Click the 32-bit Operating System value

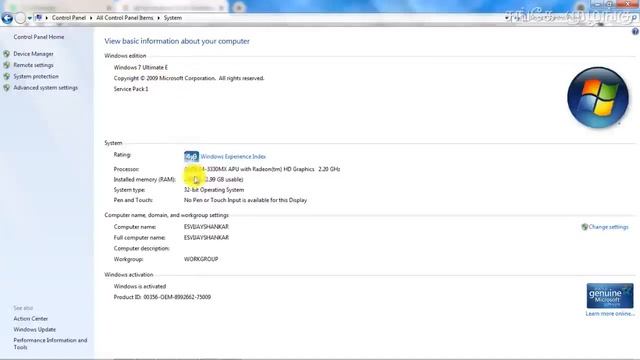coord(214,190)
